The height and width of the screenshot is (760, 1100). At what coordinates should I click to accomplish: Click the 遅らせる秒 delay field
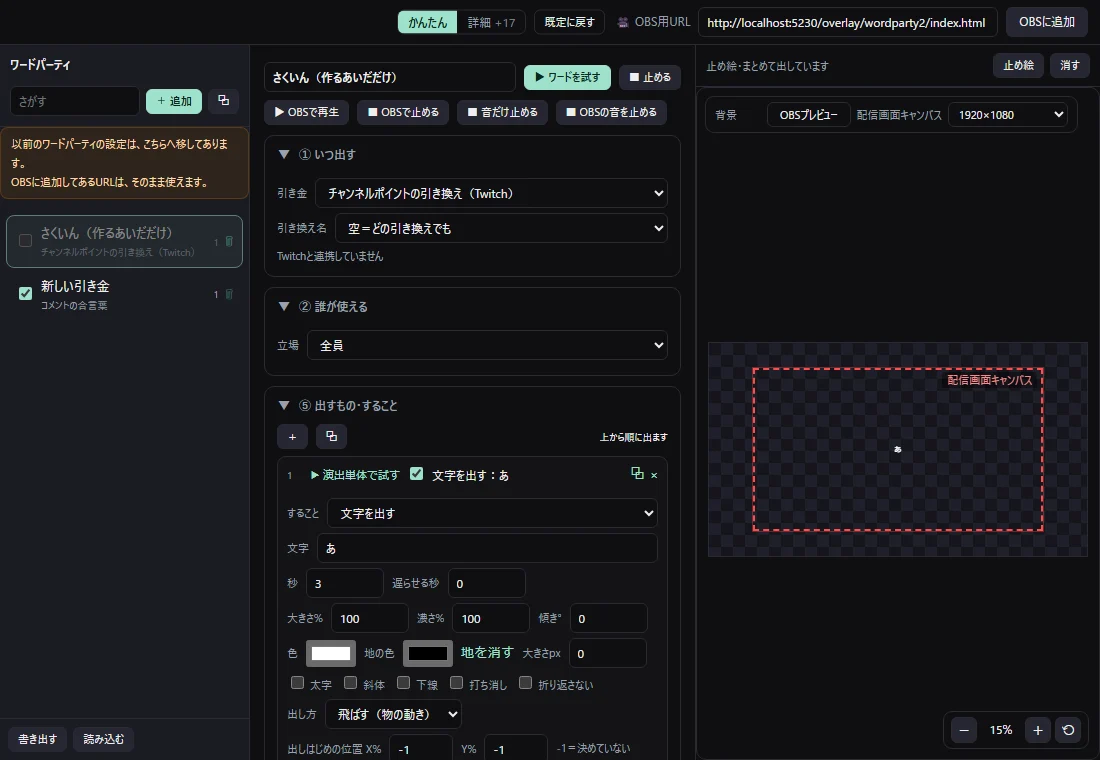click(486, 583)
